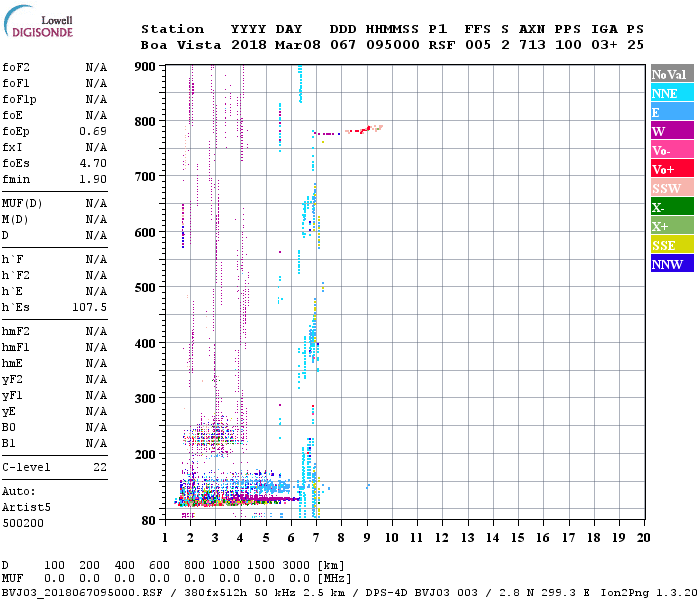
Task: Click the B1 parameter label
Action: (9, 443)
